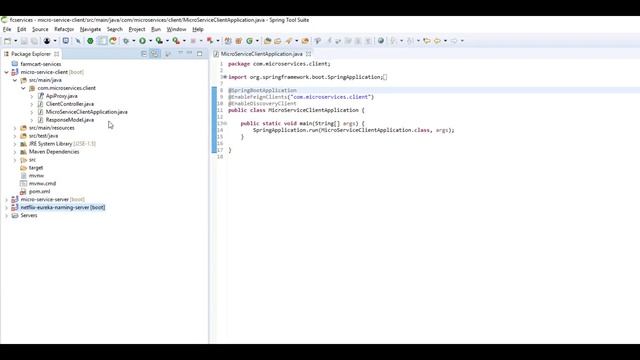Click the Open Type icon
640x360 pixels.
click(x=267, y=41)
